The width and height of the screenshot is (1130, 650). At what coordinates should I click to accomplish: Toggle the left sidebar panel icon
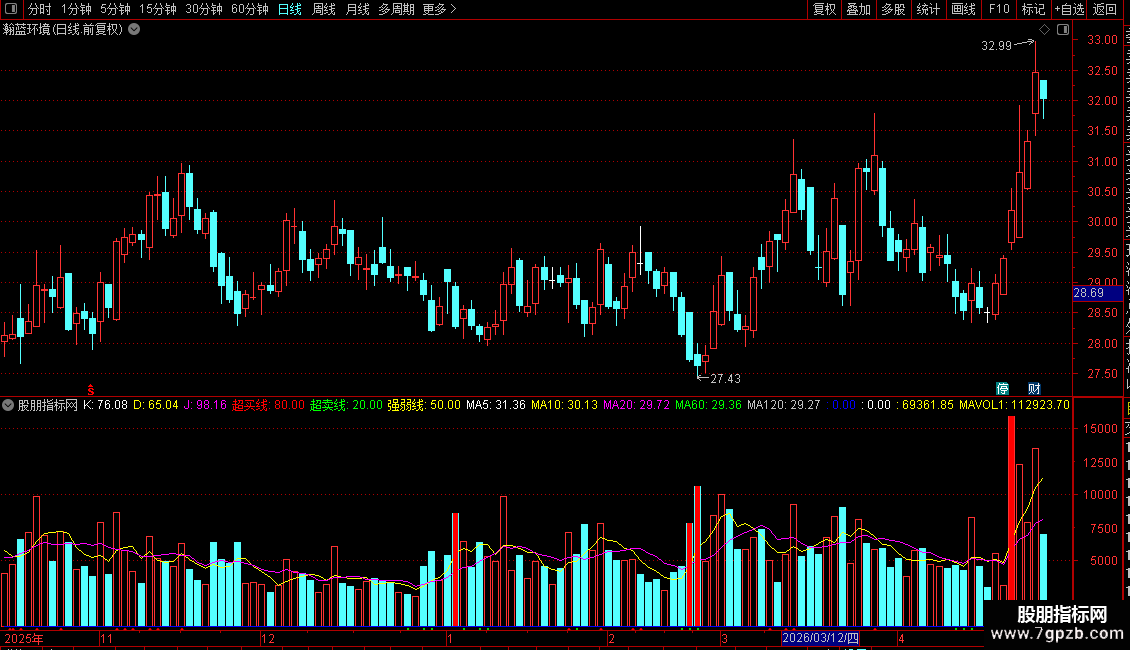(x=11, y=9)
